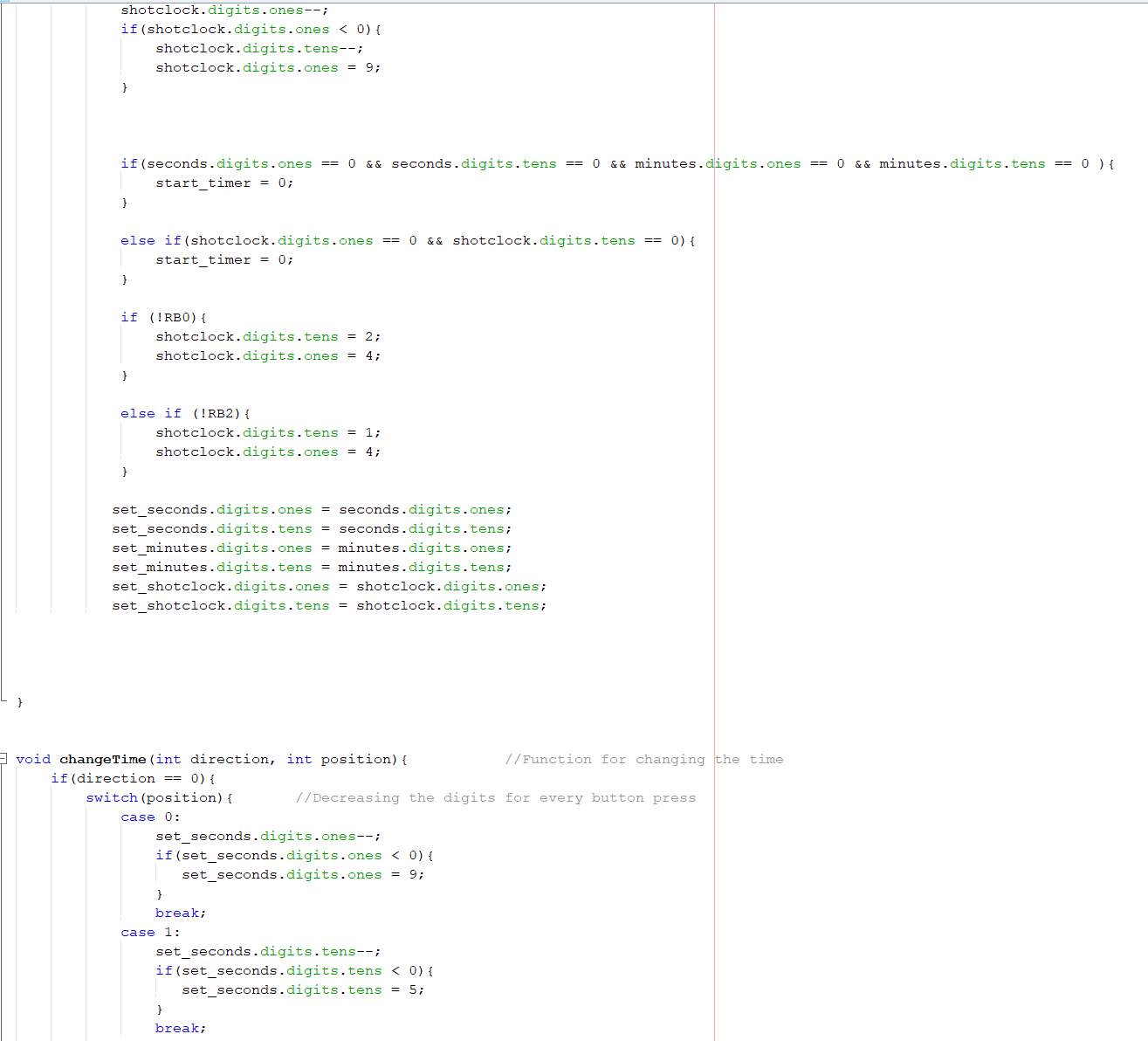Click 'set_shotclock.digits.ones = shotclock.digits.ones;' line
Screen dimensions: 1148x1041
pos(329,587)
